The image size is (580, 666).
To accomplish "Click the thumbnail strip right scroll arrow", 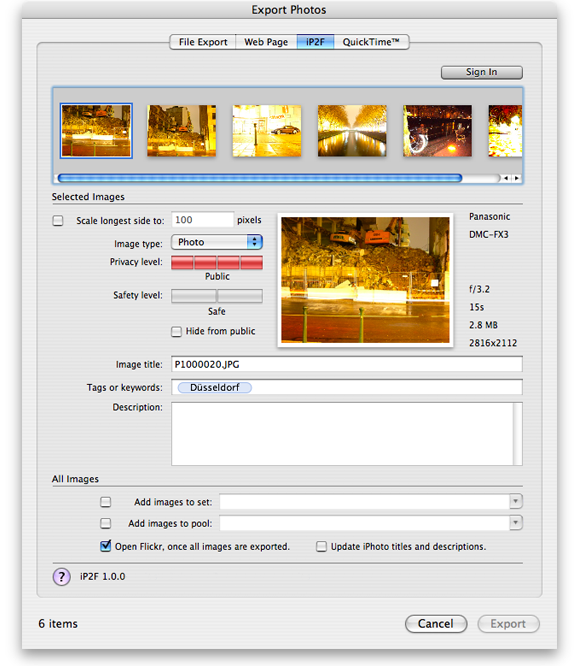I will point(517,178).
